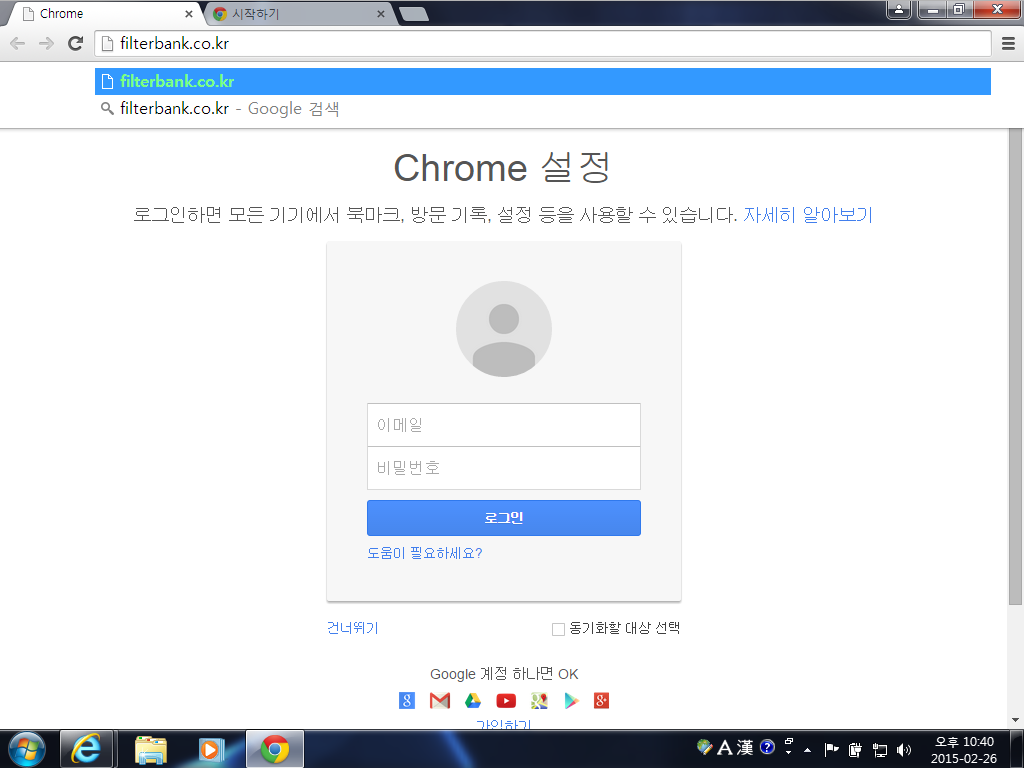Click the Gmail icon

[440, 701]
